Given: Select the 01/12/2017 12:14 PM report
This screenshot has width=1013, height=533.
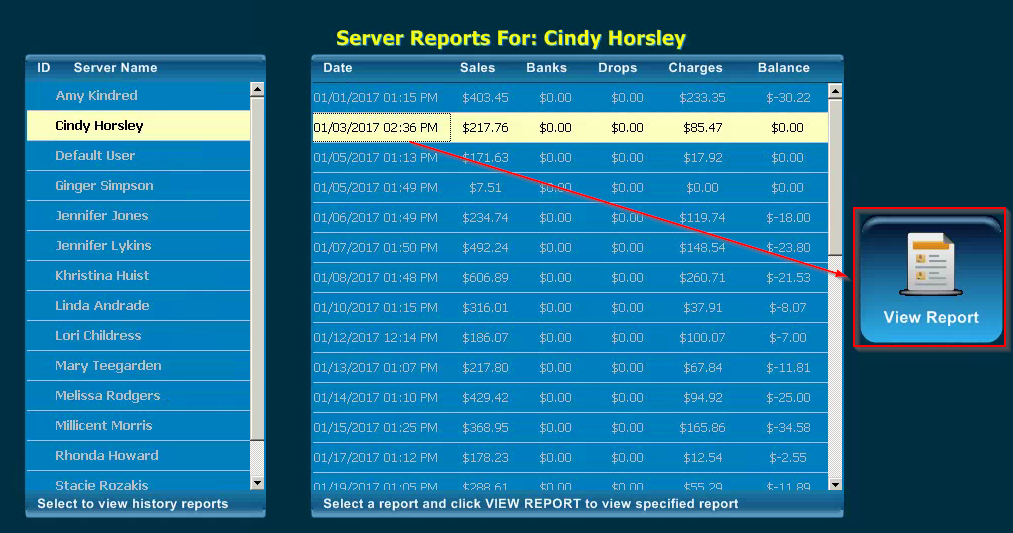Looking at the screenshot, I should click(x=570, y=338).
